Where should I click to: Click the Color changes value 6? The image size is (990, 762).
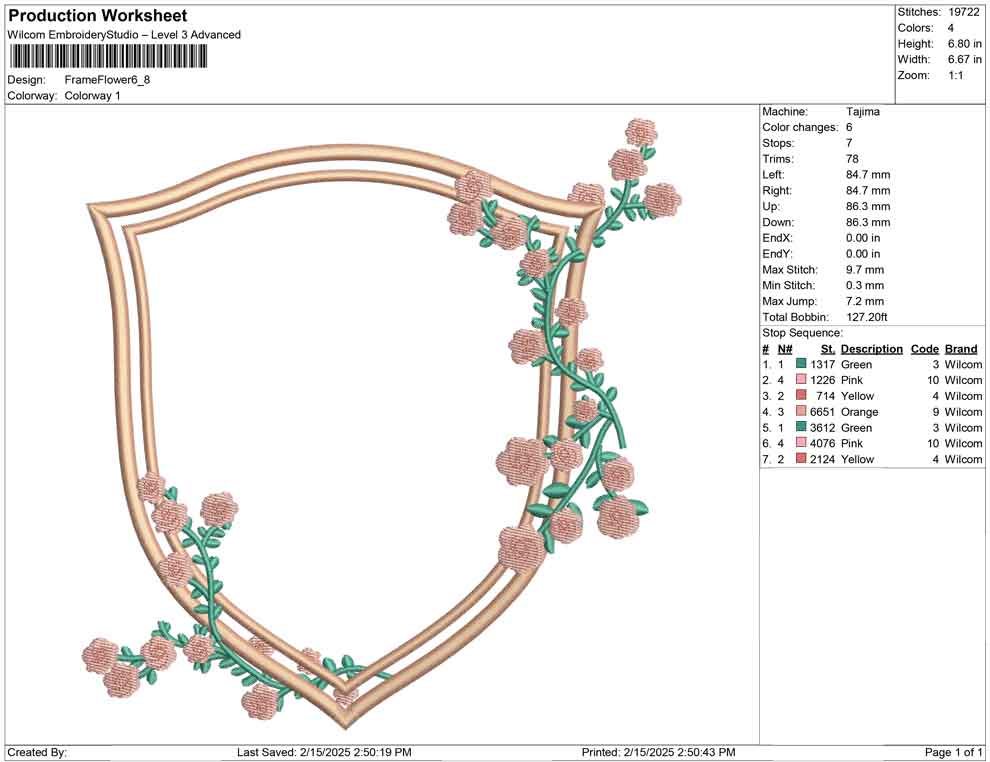(849, 127)
